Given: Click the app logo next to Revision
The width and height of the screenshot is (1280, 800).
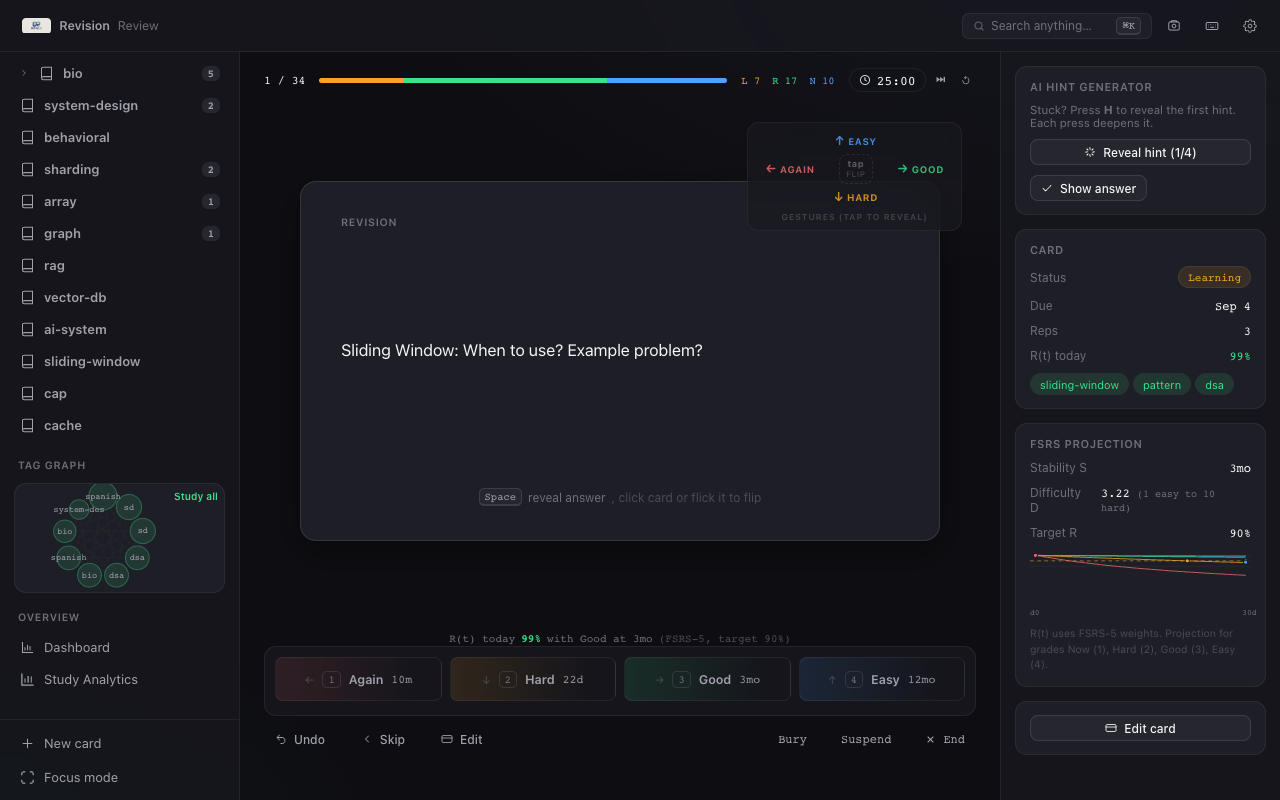Looking at the screenshot, I should point(36,26).
